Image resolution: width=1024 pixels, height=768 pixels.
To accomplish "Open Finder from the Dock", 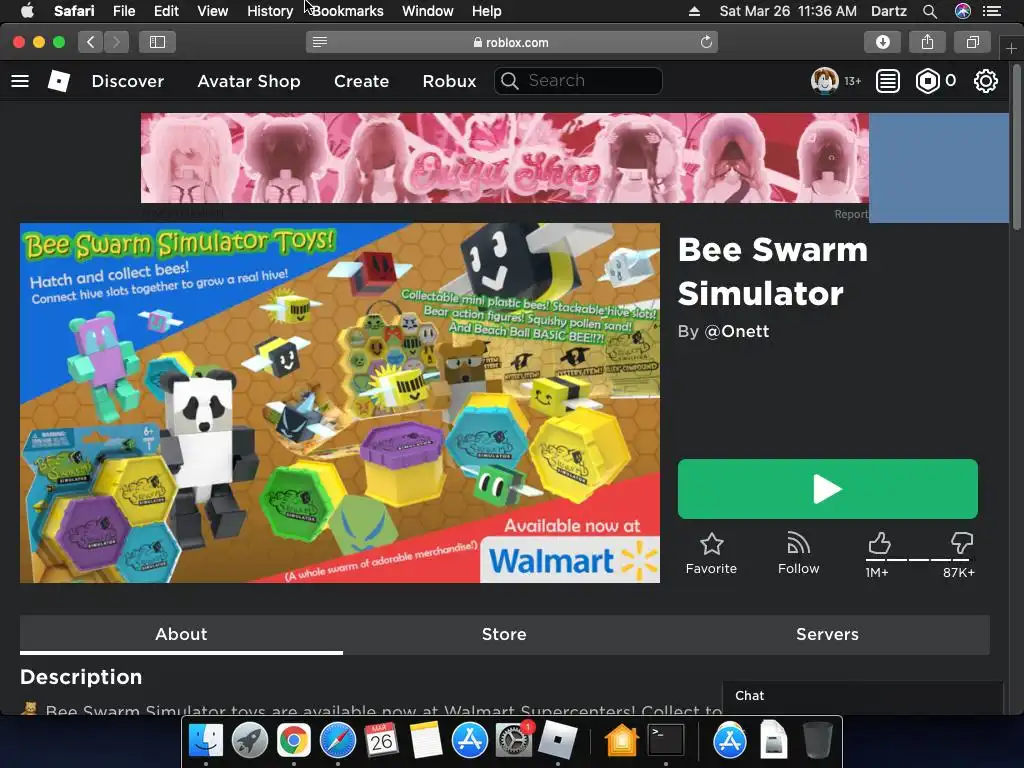I will (206, 741).
